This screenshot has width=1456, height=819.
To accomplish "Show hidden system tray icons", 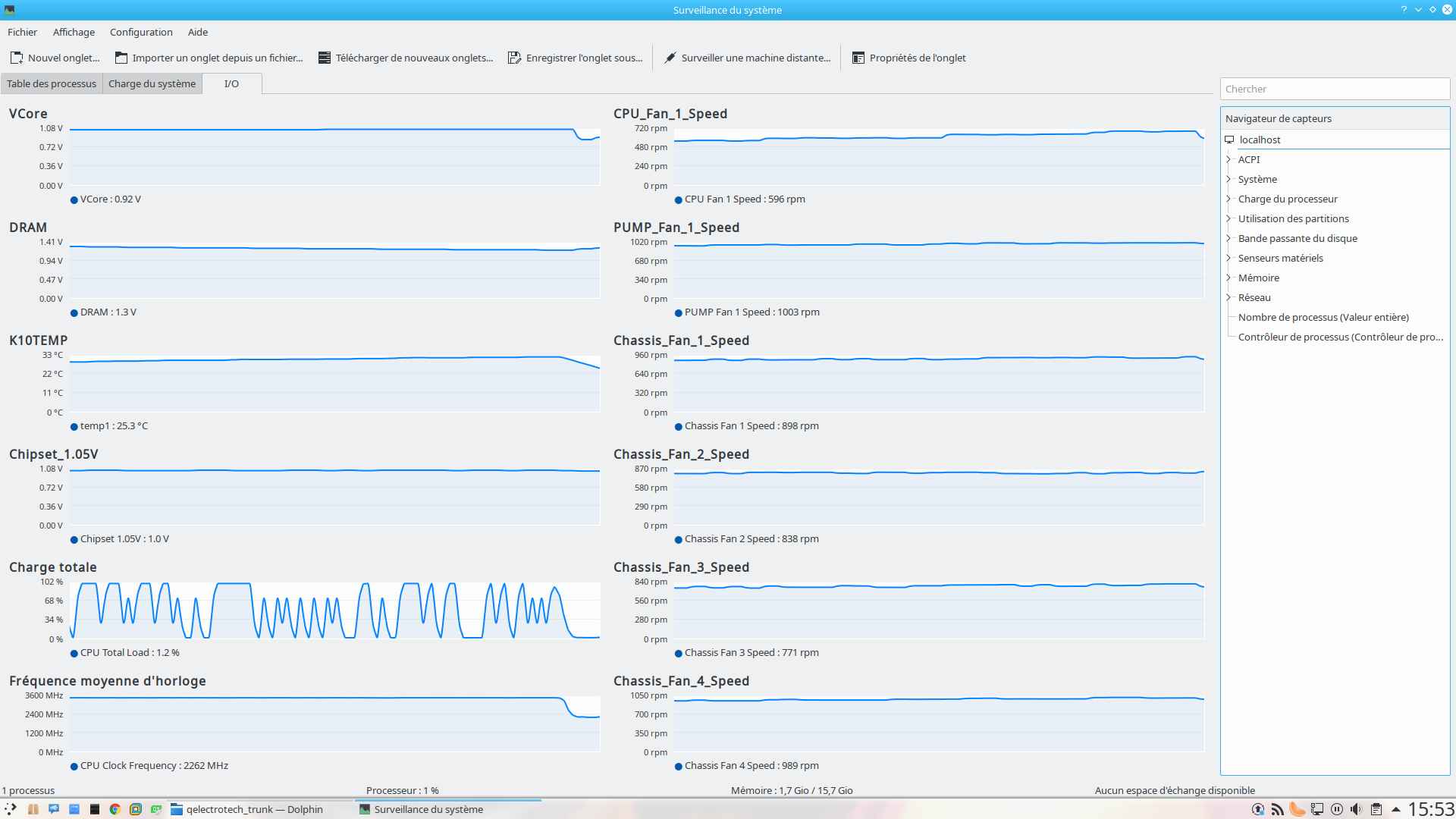I will pos(1395,809).
